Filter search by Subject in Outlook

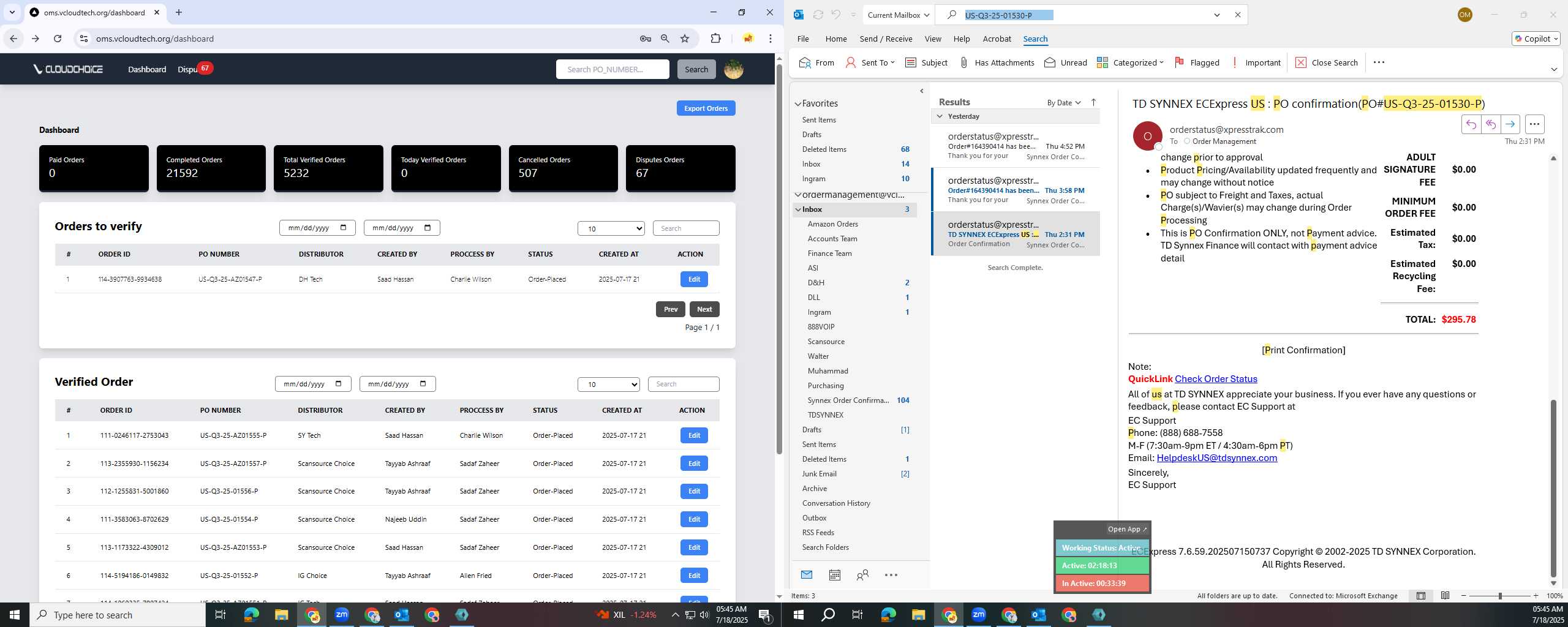pyautogui.click(x=926, y=62)
